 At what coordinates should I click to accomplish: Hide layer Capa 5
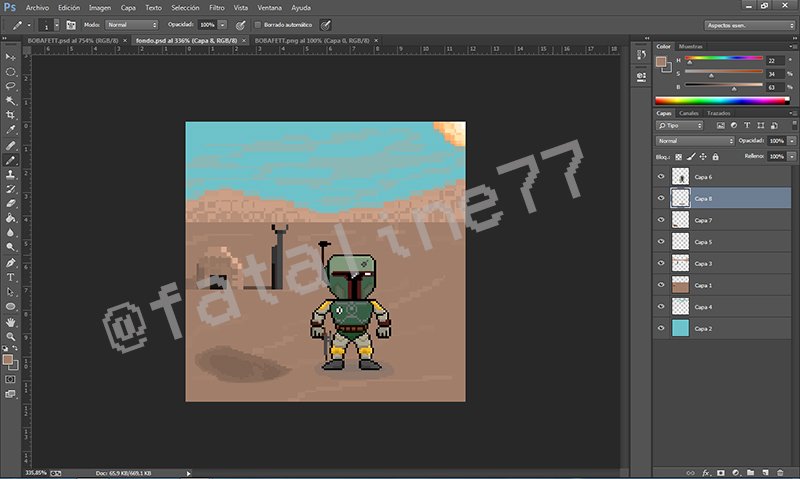click(x=661, y=241)
